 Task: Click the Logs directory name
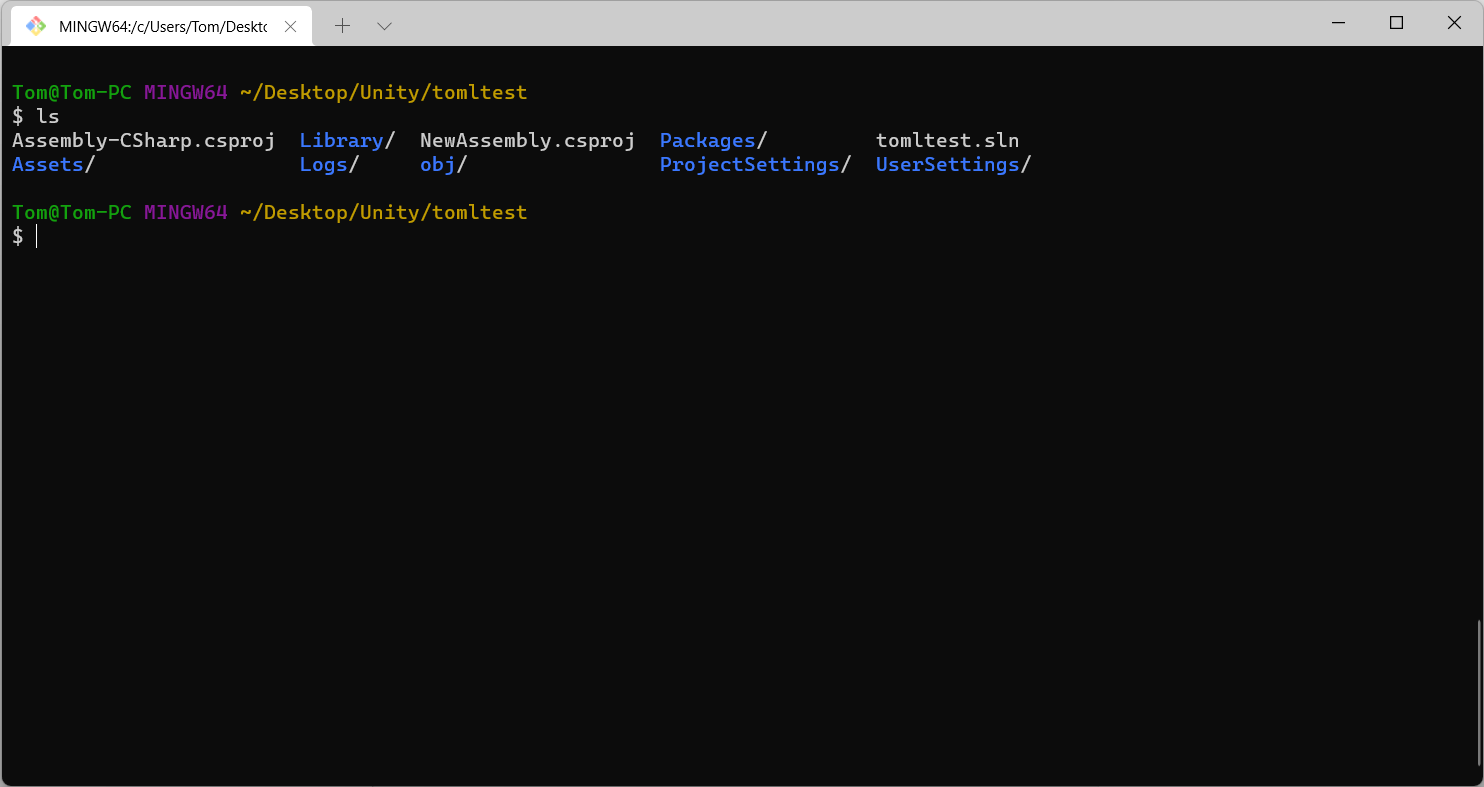coord(322,164)
